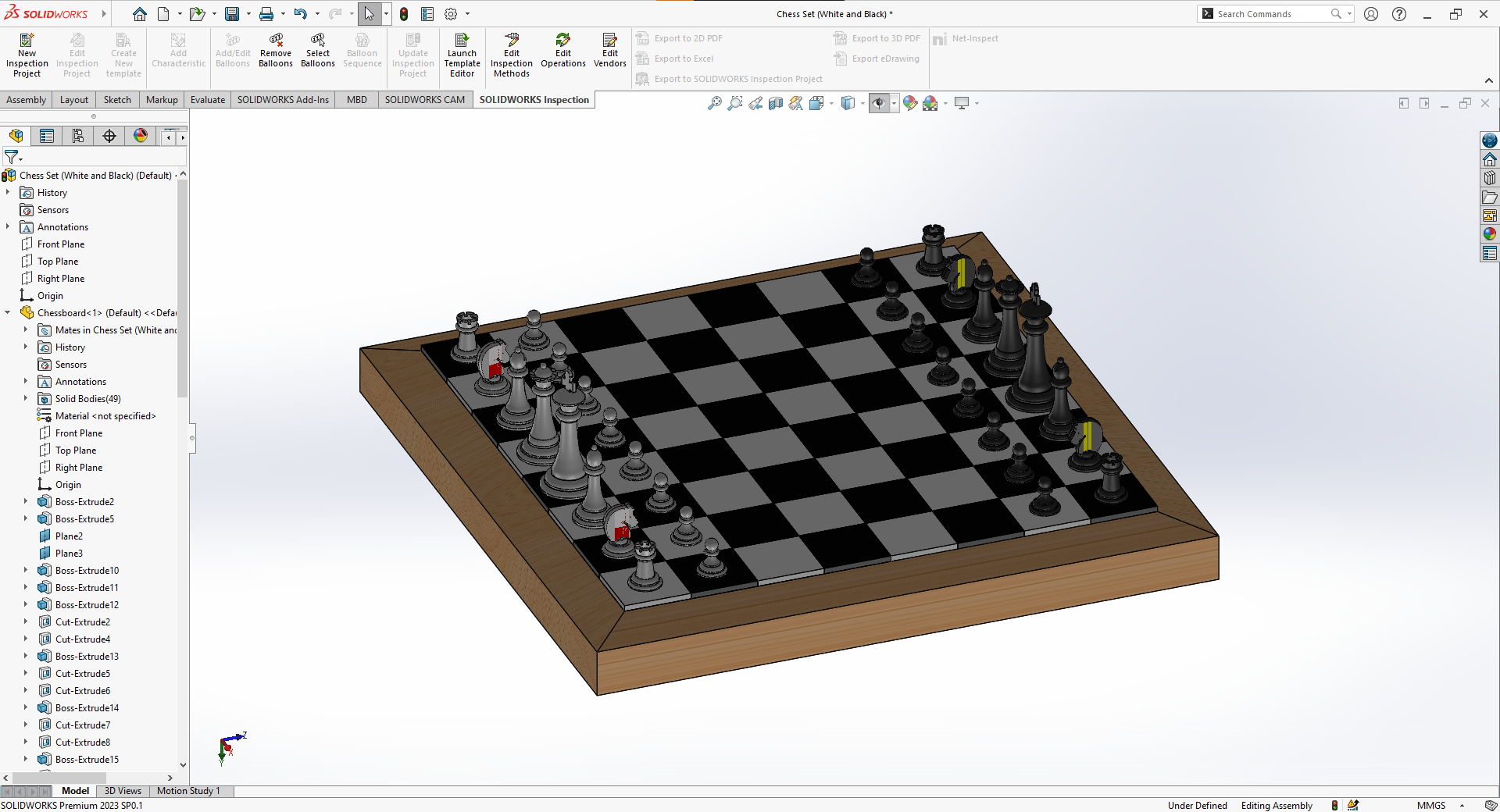Open unit system MMGS dropdown
Viewport: 1500px width, 812px height.
click(x=1462, y=805)
